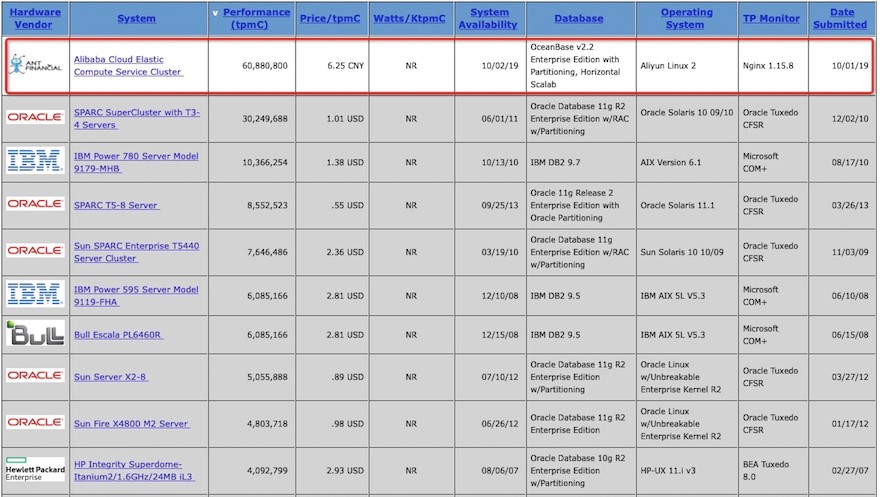Image resolution: width=880 pixels, height=497 pixels.
Task: Click the Hewlett Packard Enterprise logo
Action: coord(35,470)
